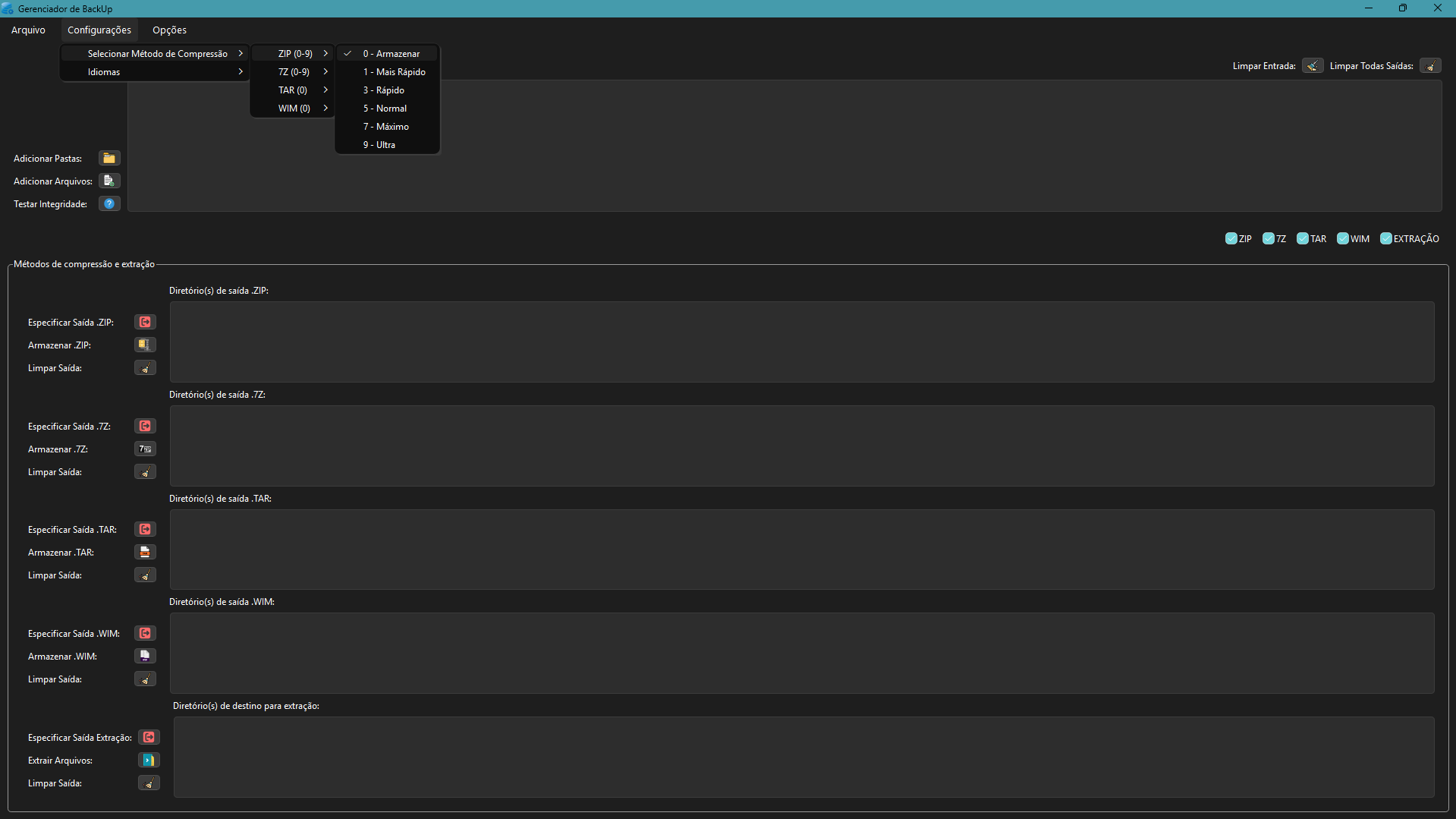Choose 1 - Mais Rápido compression
The height and width of the screenshot is (819, 1456).
[388, 71]
